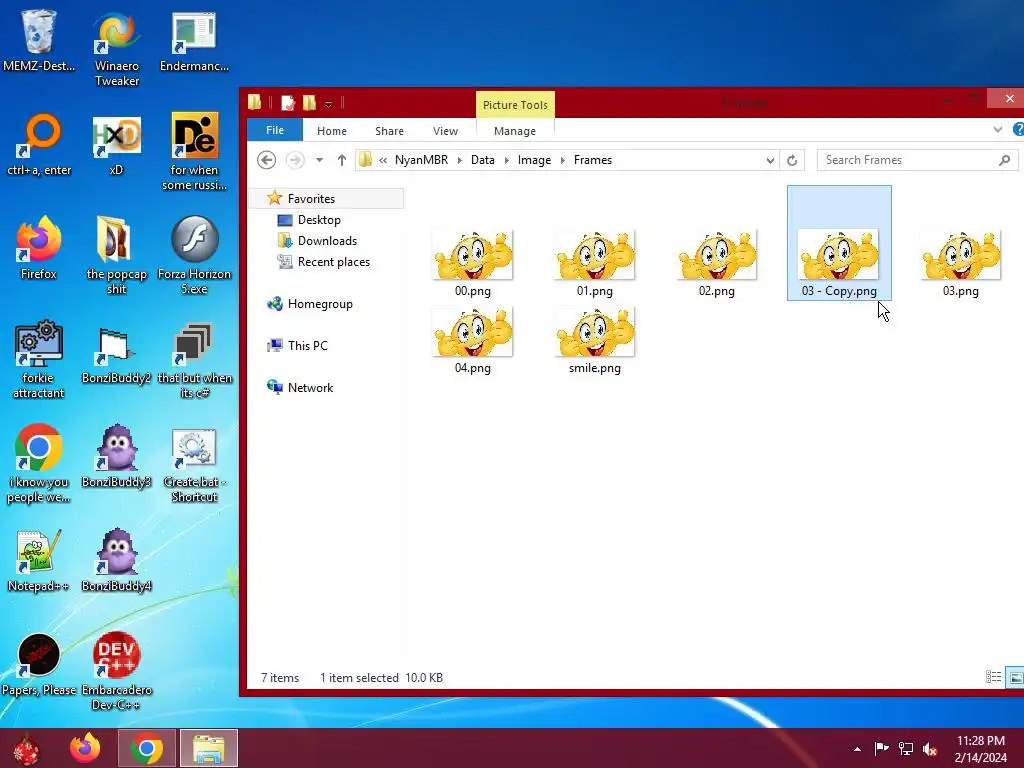Click the Data breadcrumb in address bar
The width and height of the screenshot is (1024, 768).
click(x=483, y=160)
